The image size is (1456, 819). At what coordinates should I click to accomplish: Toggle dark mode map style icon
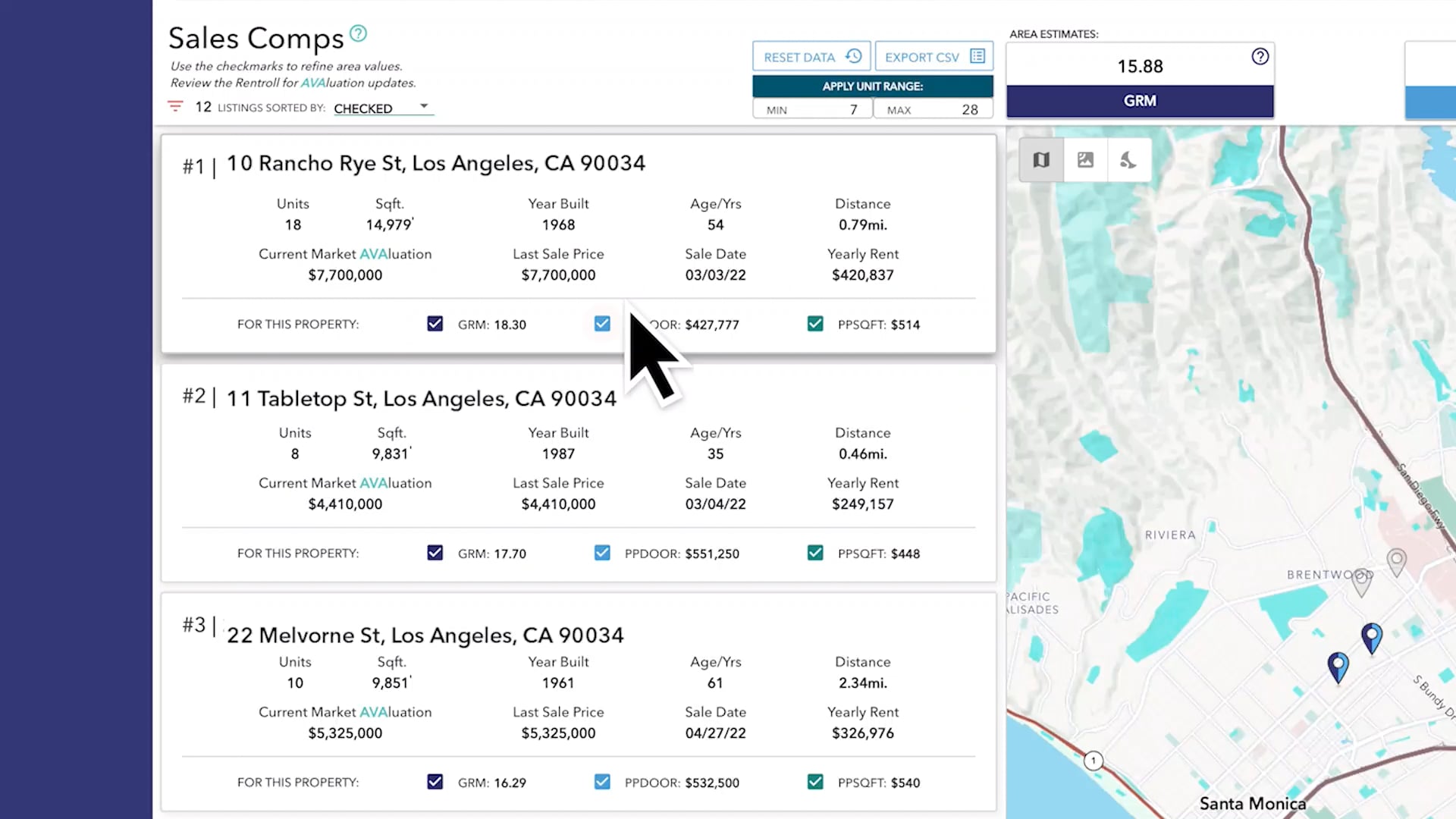point(1129,159)
